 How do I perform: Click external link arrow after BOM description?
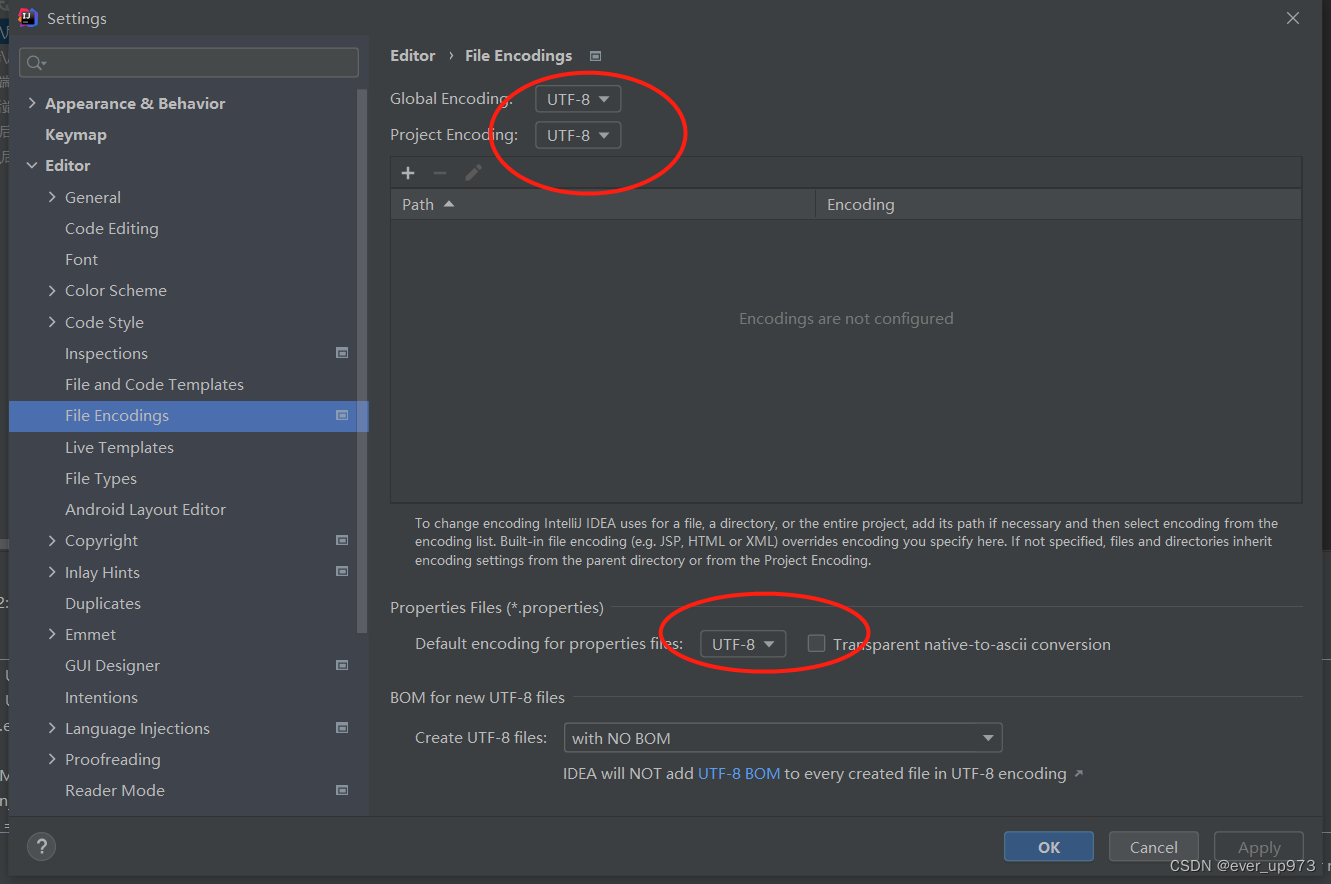1078,774
